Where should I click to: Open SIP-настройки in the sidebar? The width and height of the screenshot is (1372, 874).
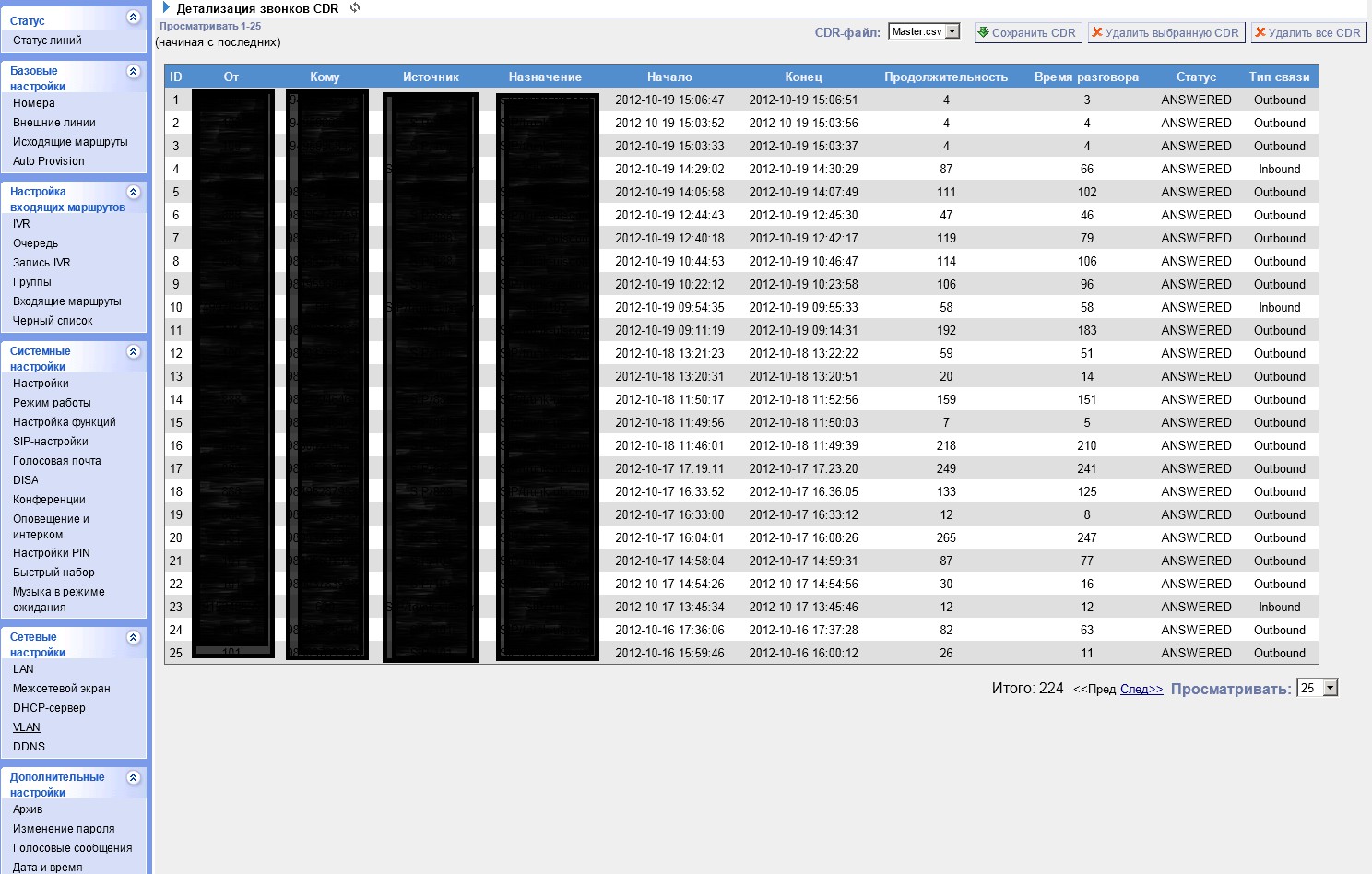[51, 442]
